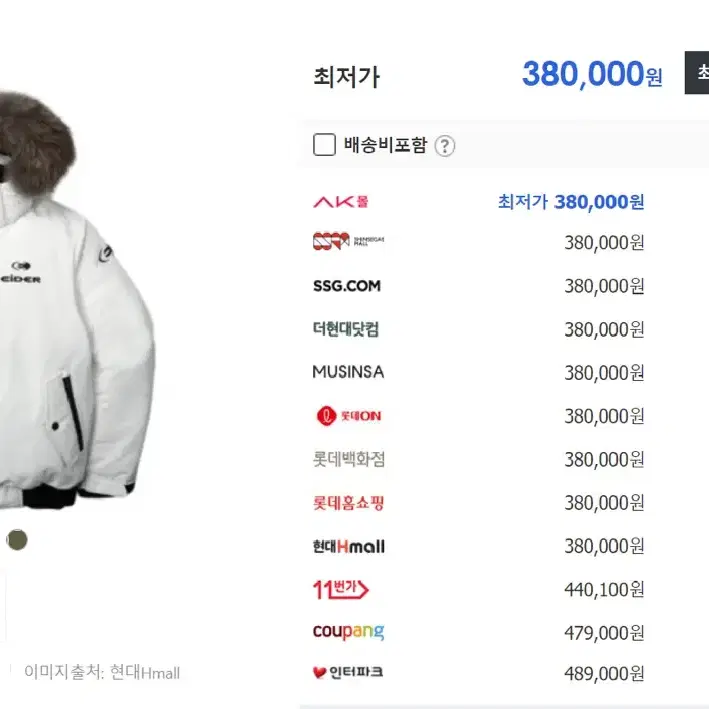This screenshot has width=709, height=709.
Task: Open the MUSINSA seller logo
Action: click(x=348, y=372)
